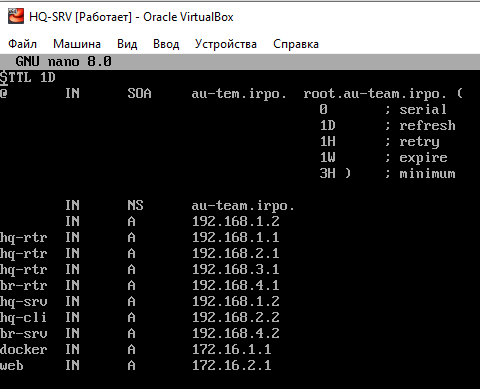This screenshot has width=480, height=389.
Task: Open the Файл menu
Action: coord(22,44)
